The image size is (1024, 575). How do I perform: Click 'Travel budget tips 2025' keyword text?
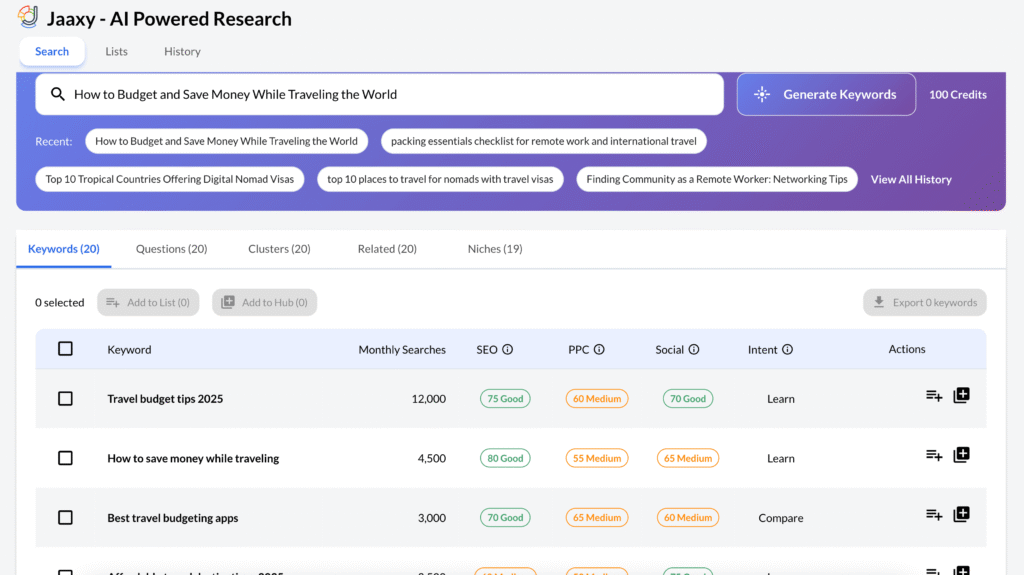click(165, 399)
